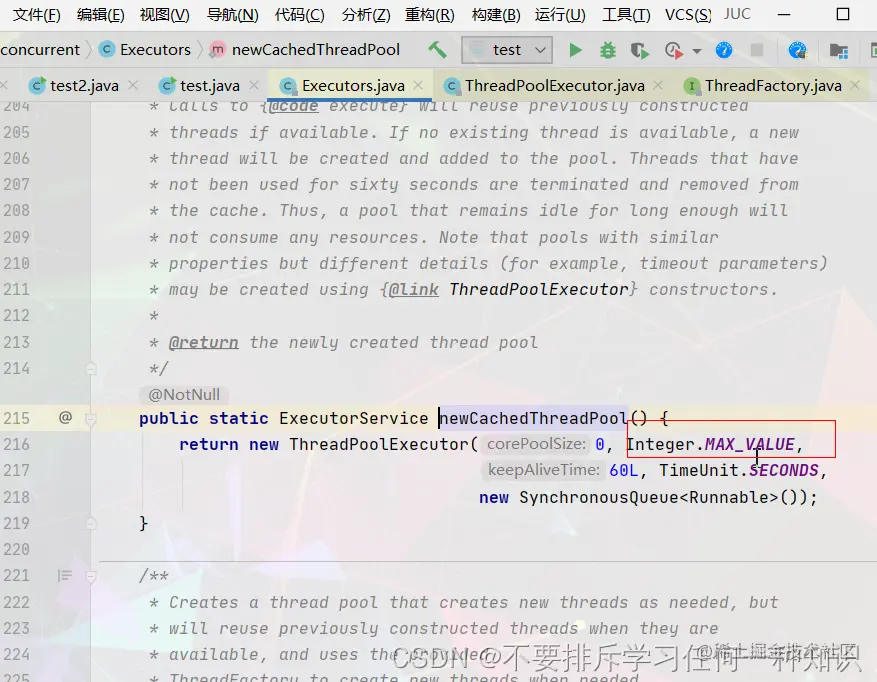Image resolution: width=877 pixels, height=682 pixels.
Task: Click the clock-and-play Profiler run icon
Action: click(x=674, y=51)
